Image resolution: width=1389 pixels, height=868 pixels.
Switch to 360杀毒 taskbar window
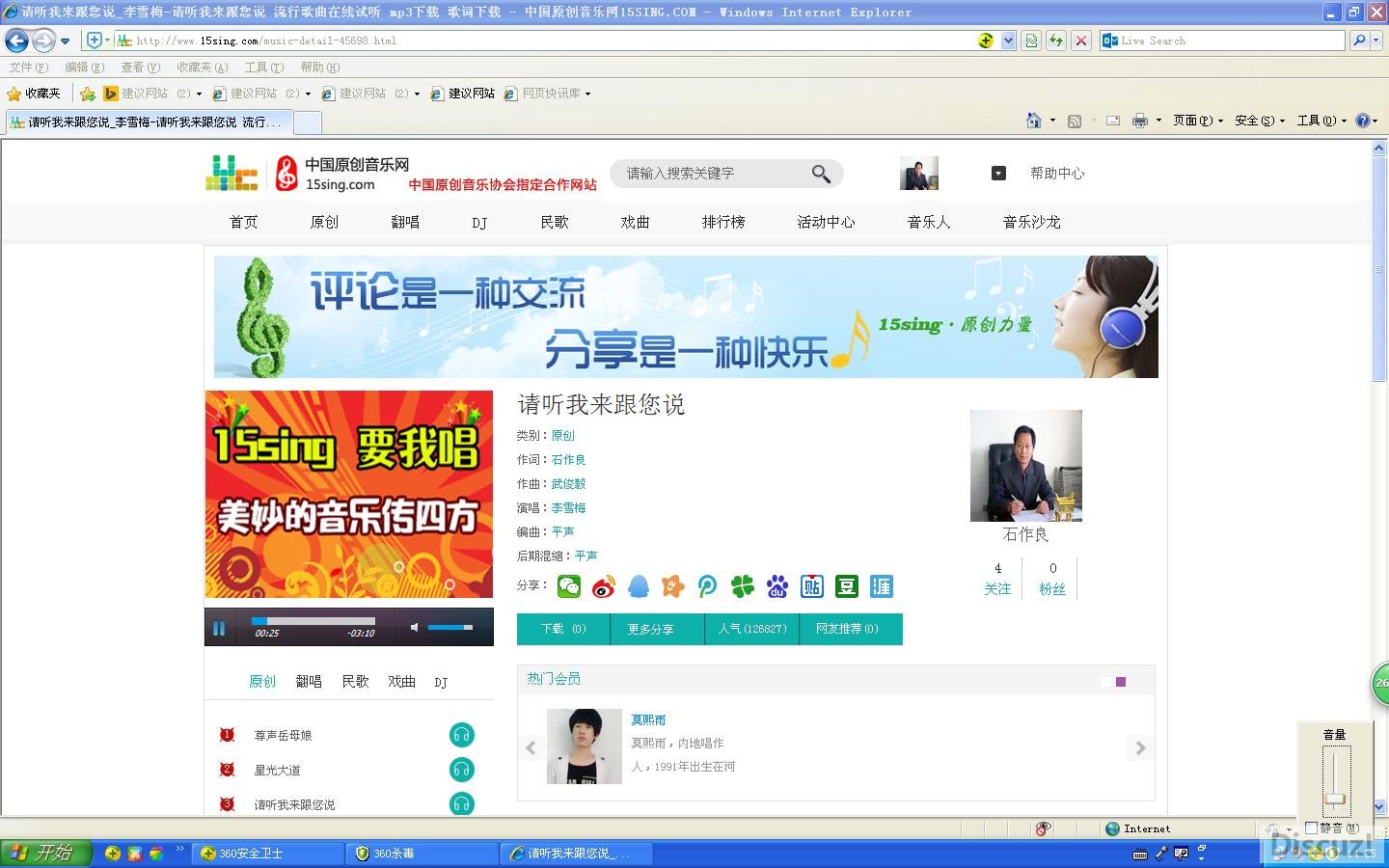tap(422, 854)
